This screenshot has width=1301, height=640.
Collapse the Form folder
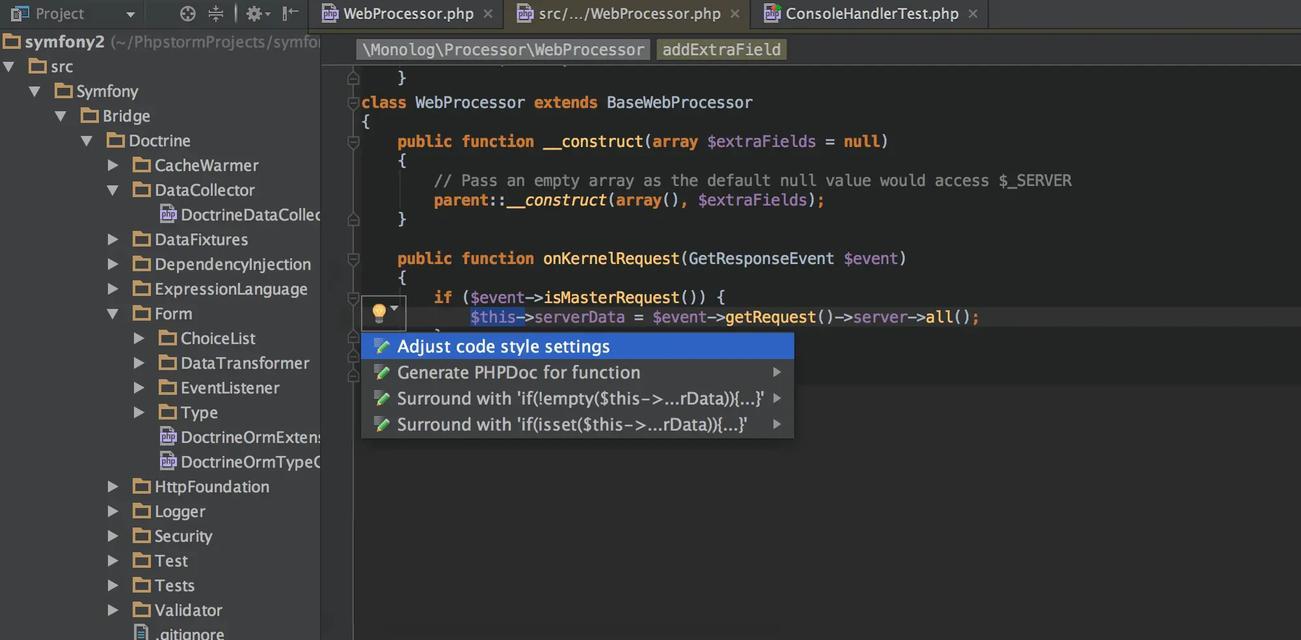click(113, 314)
